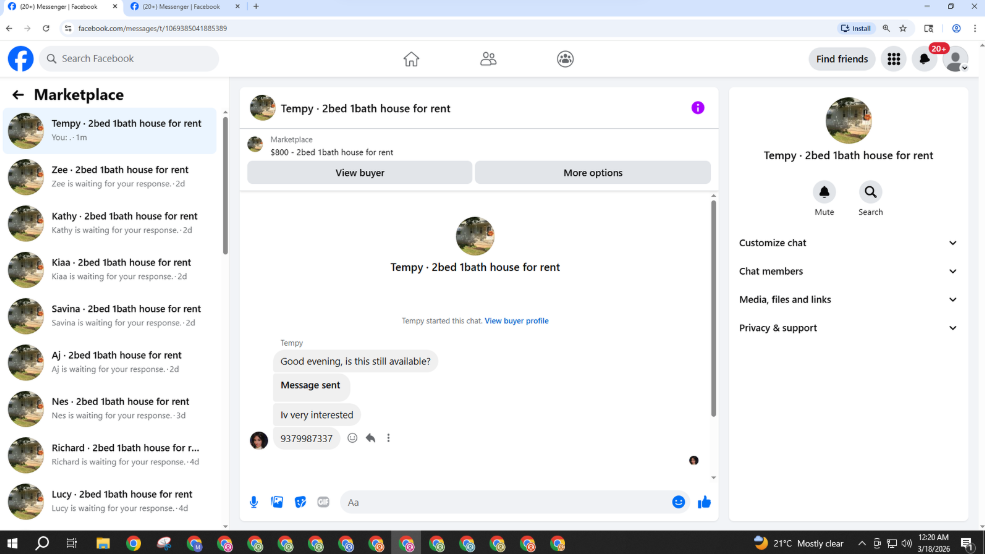
Task: Open browser zoom magnifier icon
Action: tap(886, 28)
